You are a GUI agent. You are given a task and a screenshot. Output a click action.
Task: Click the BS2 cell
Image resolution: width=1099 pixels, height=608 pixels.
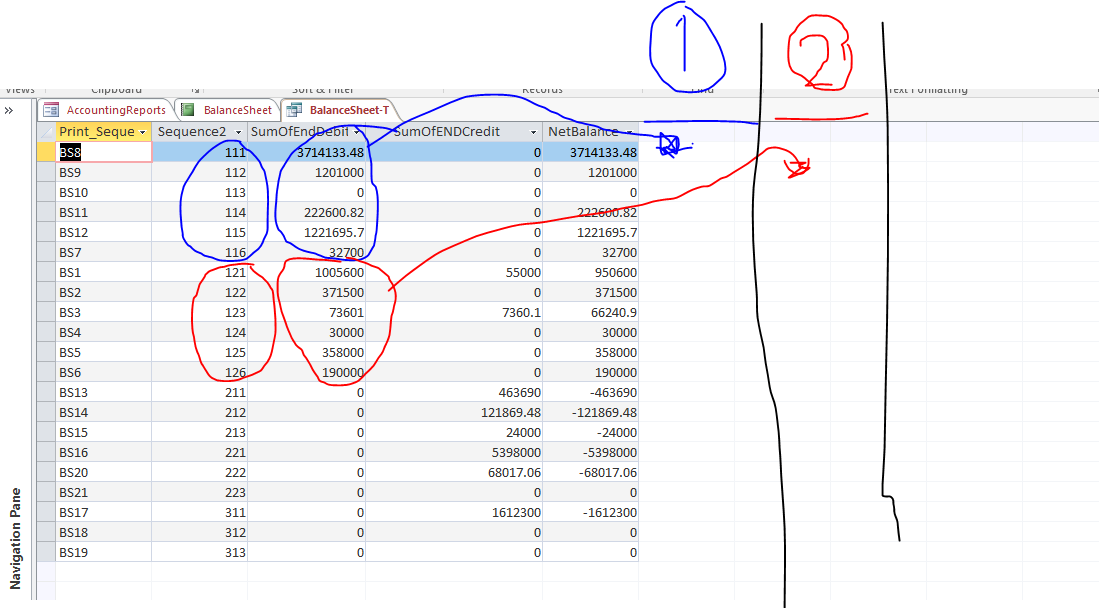click(x=104, y=292)
